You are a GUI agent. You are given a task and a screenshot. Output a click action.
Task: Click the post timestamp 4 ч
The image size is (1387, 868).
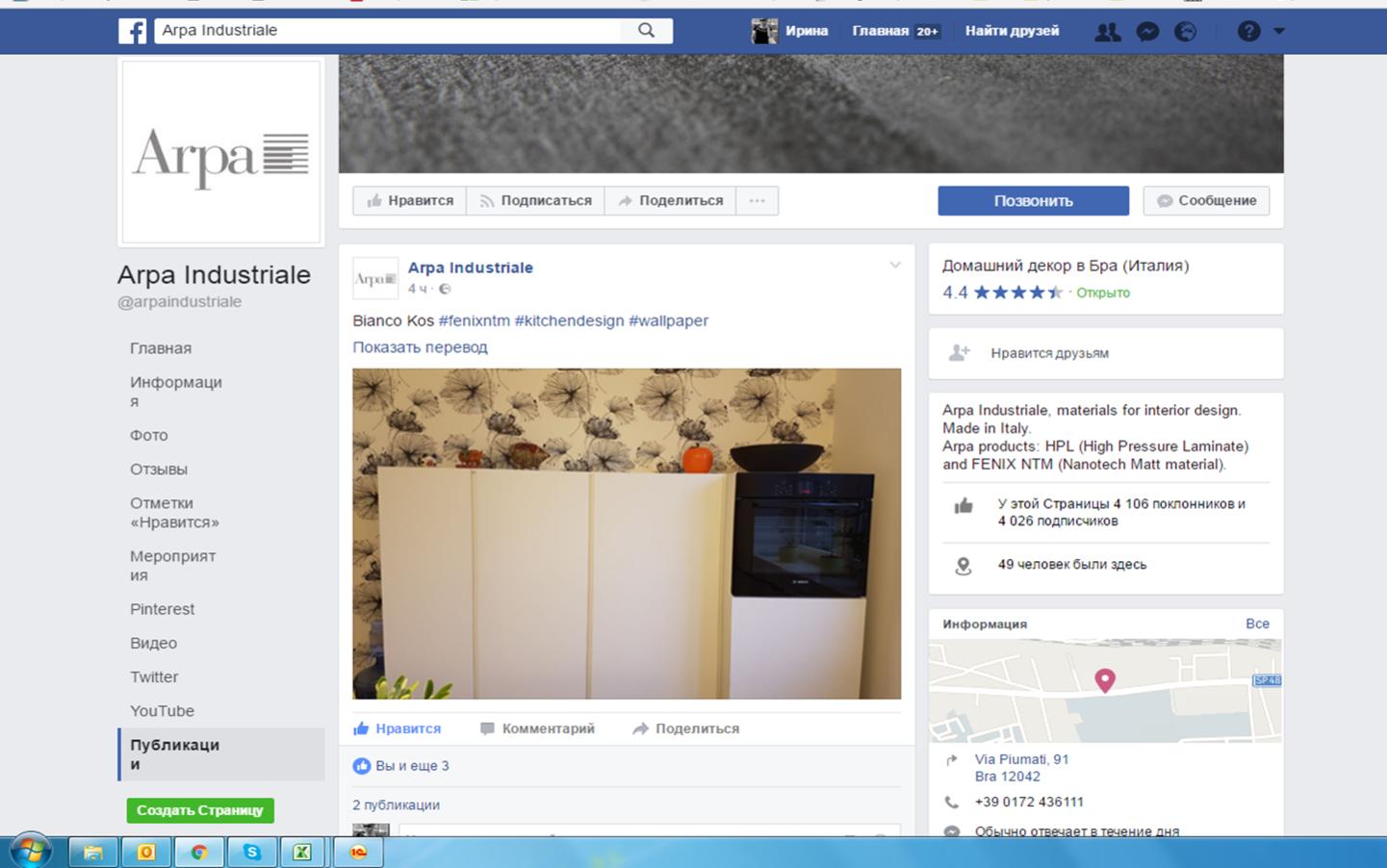[x=418, y=289]
